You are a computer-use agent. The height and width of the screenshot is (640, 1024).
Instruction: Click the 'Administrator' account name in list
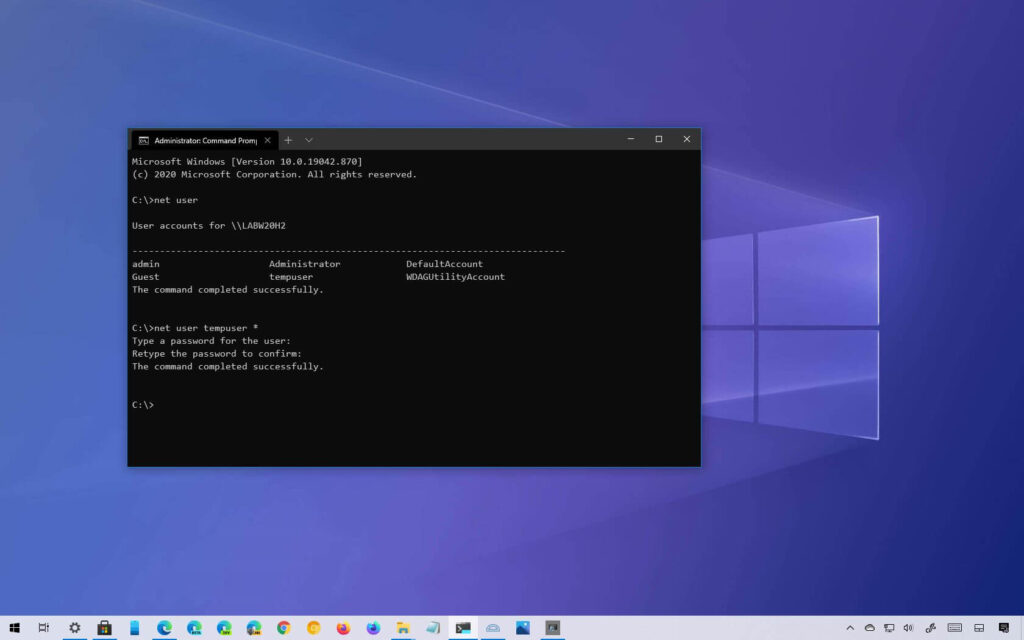pyautogui.click(x=304, y=264)
